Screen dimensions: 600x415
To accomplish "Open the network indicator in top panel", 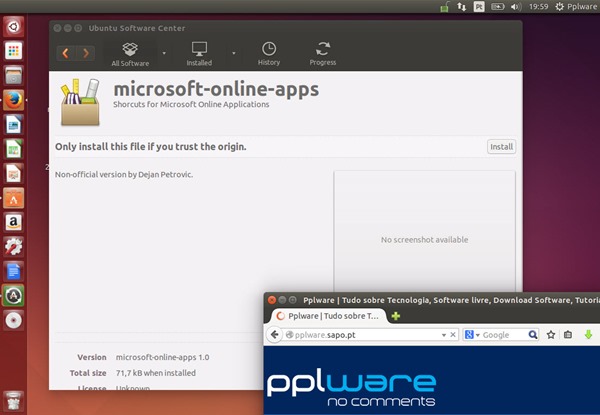I will [461, 7].
